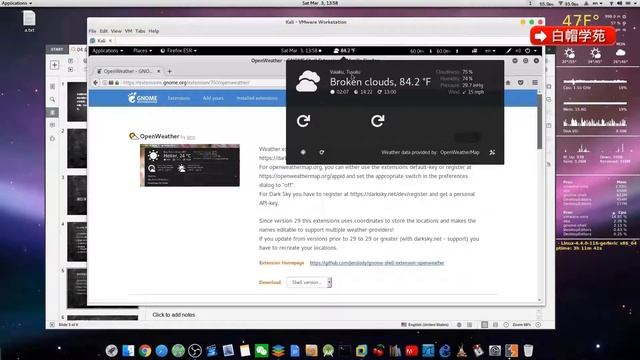Click the add slide plus button in presentation
Screen dimensions: 640x360
point(54,65)
